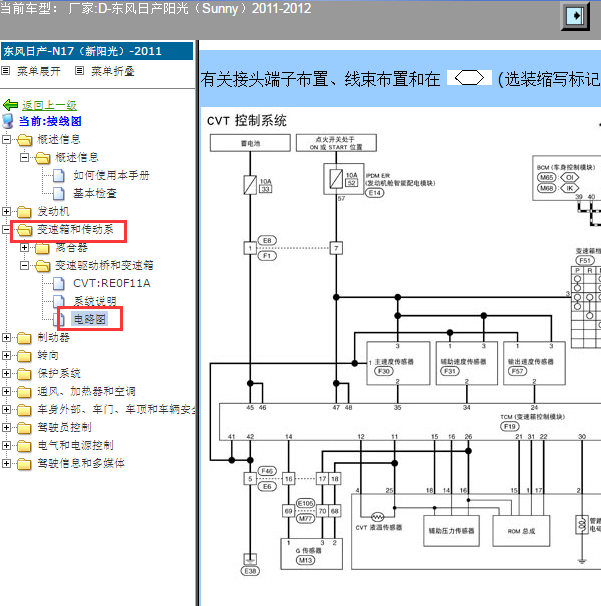Click the 如何使用本手册 page icon
This screenshot has width=601, height=606.
[x=59, y=175]
